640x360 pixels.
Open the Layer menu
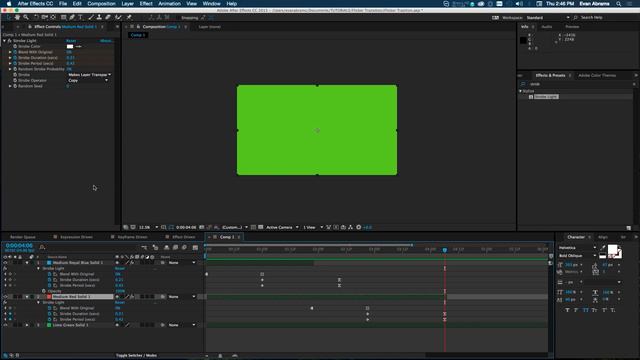click(127, 4)
